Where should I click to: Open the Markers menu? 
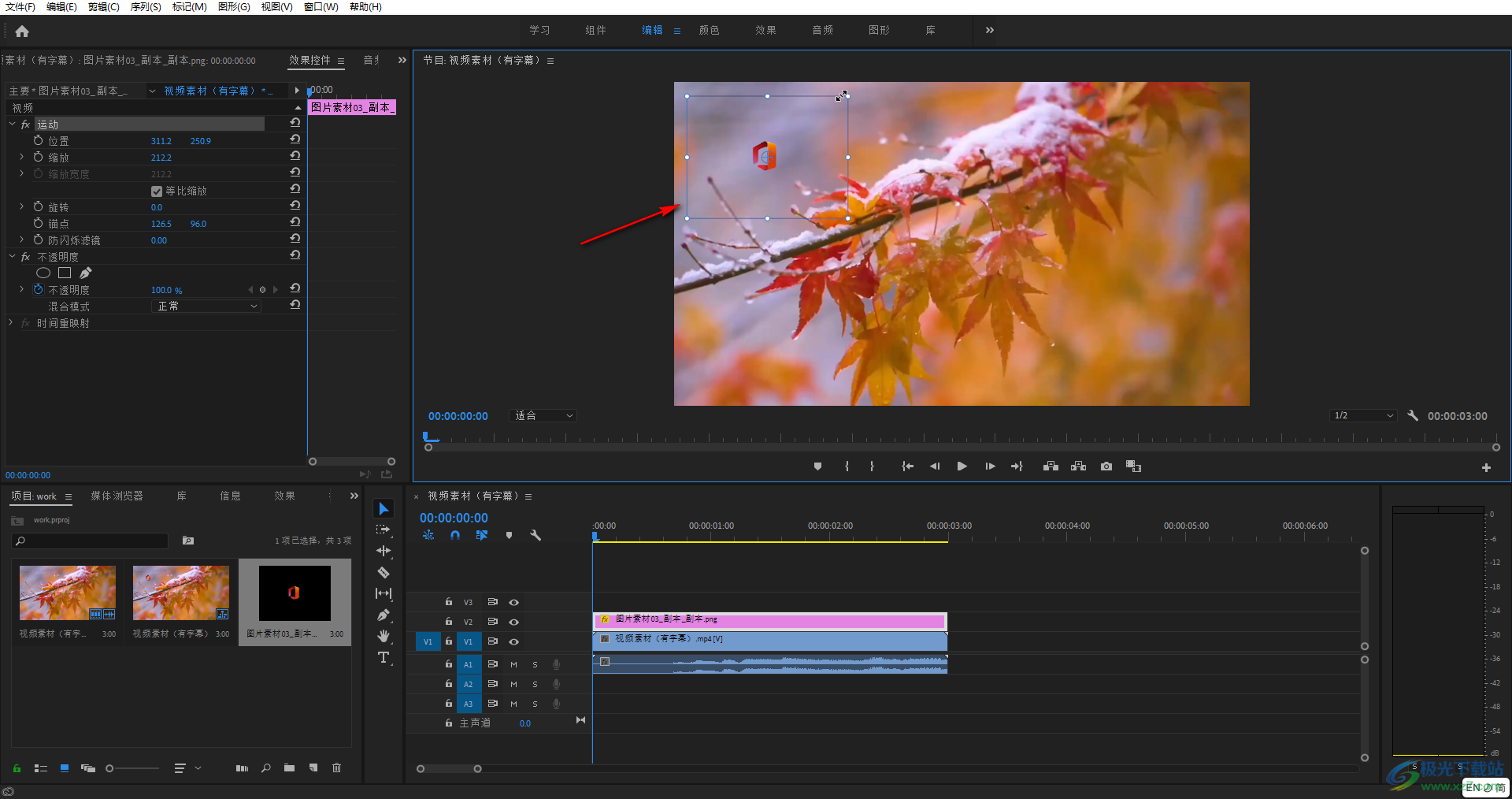[189, 6]
